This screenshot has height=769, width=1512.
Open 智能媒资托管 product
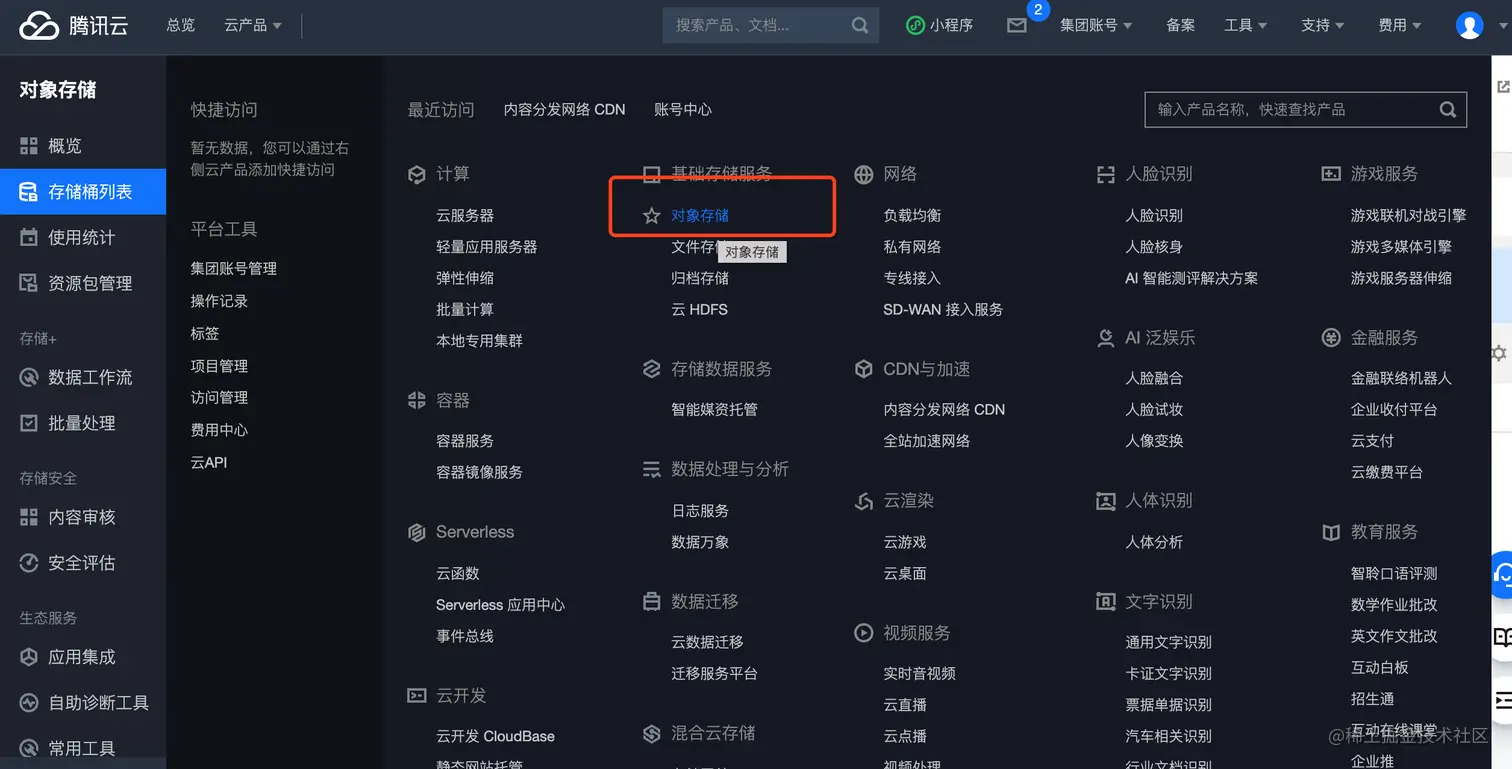(714, 410)
